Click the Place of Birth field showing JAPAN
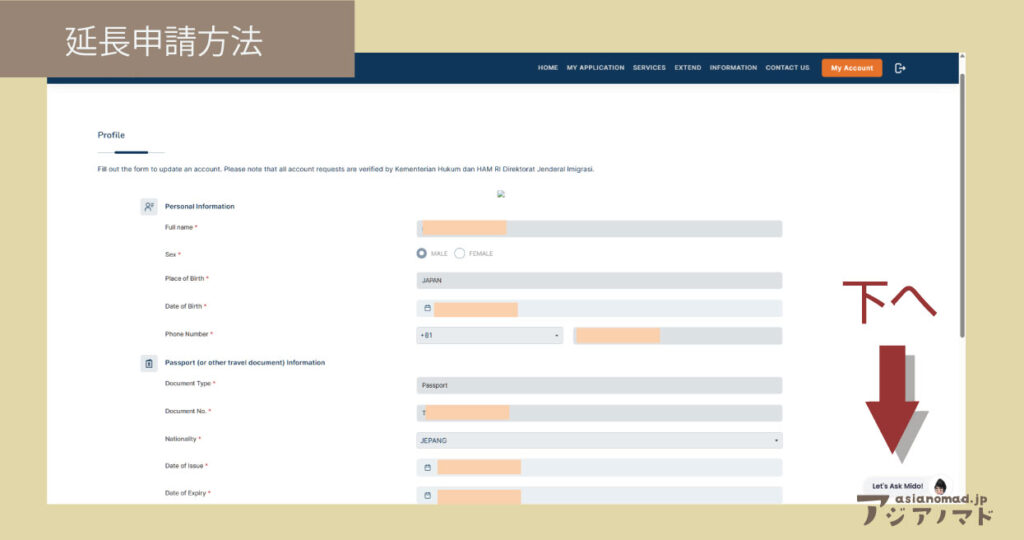1024x540 pixels. point(599,281)
